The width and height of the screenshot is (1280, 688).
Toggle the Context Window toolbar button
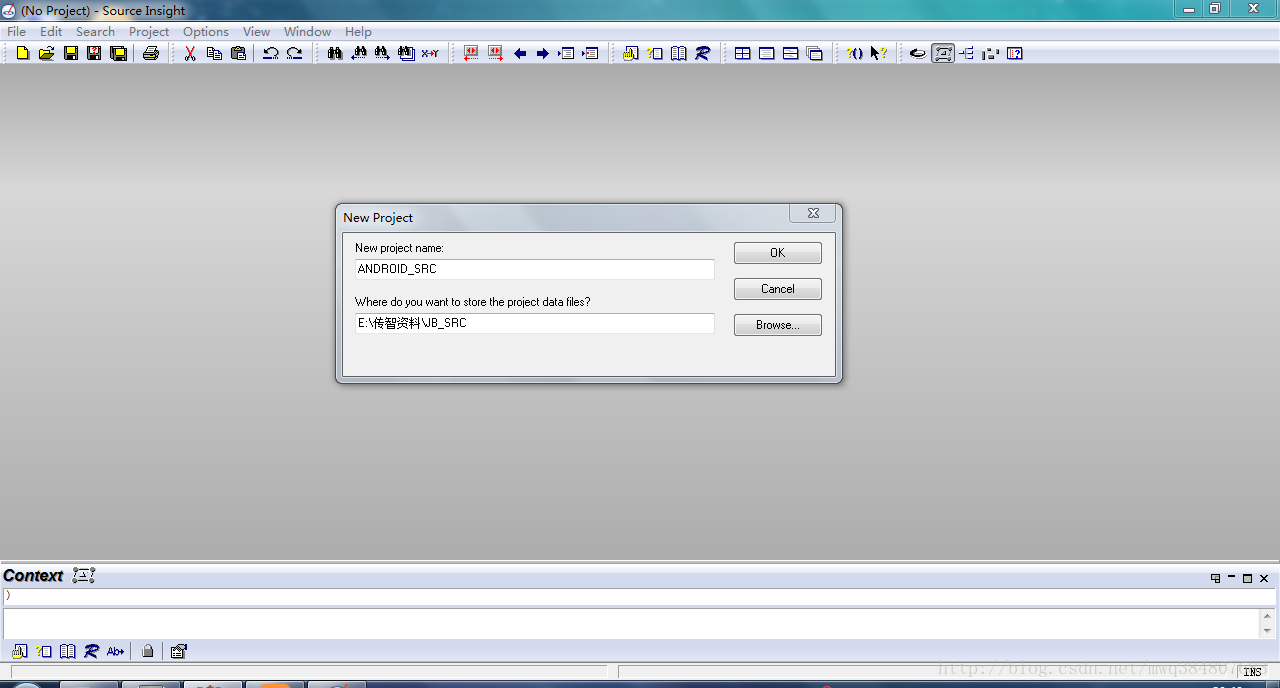pos(943,53)
